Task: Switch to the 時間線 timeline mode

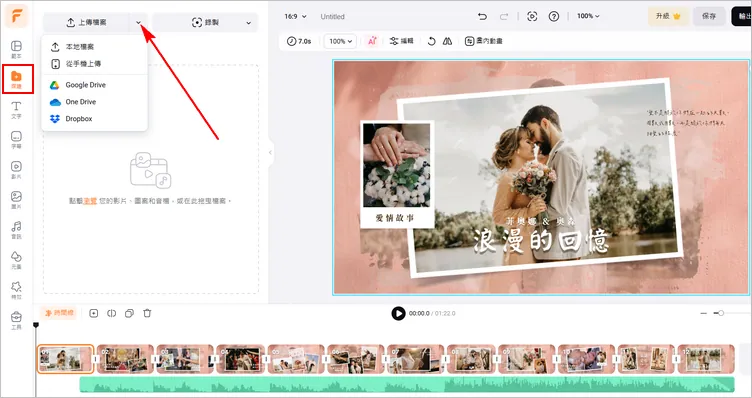Action: pyautogui.click(x=59, y=313)
